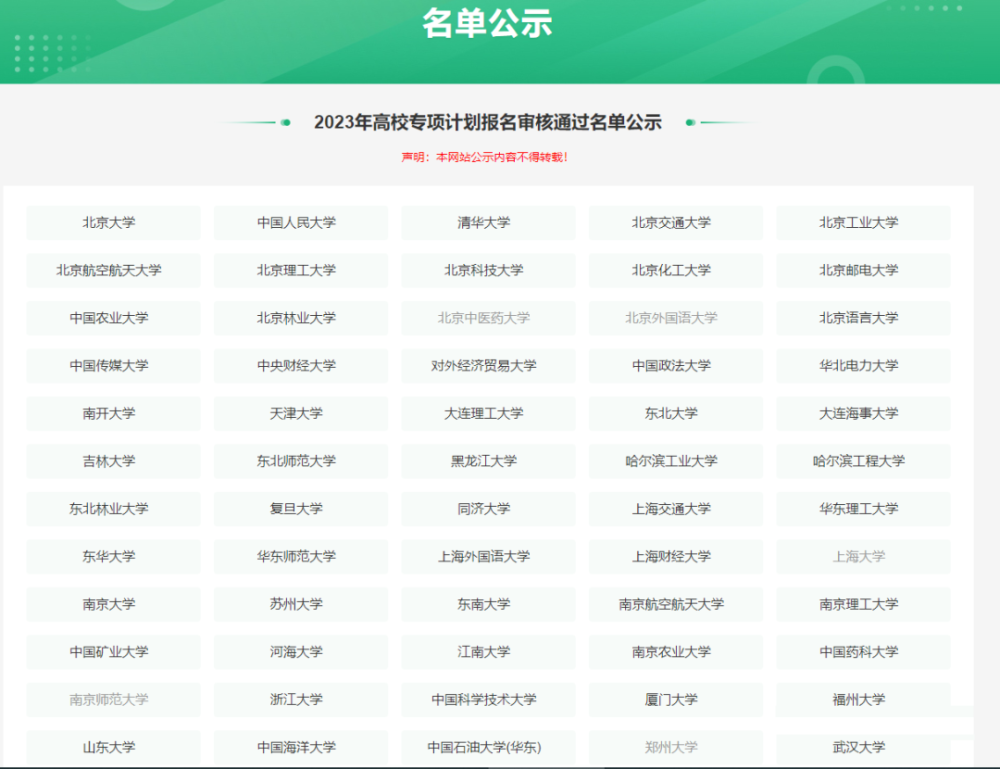Click 北京科技大学
1000x769 pixels.
coord(489,270)
